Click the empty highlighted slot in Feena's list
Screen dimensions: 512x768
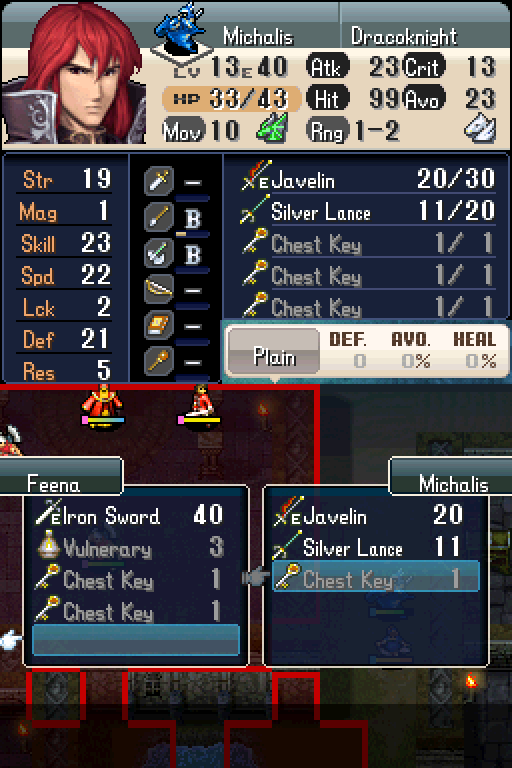pos(136,640)
